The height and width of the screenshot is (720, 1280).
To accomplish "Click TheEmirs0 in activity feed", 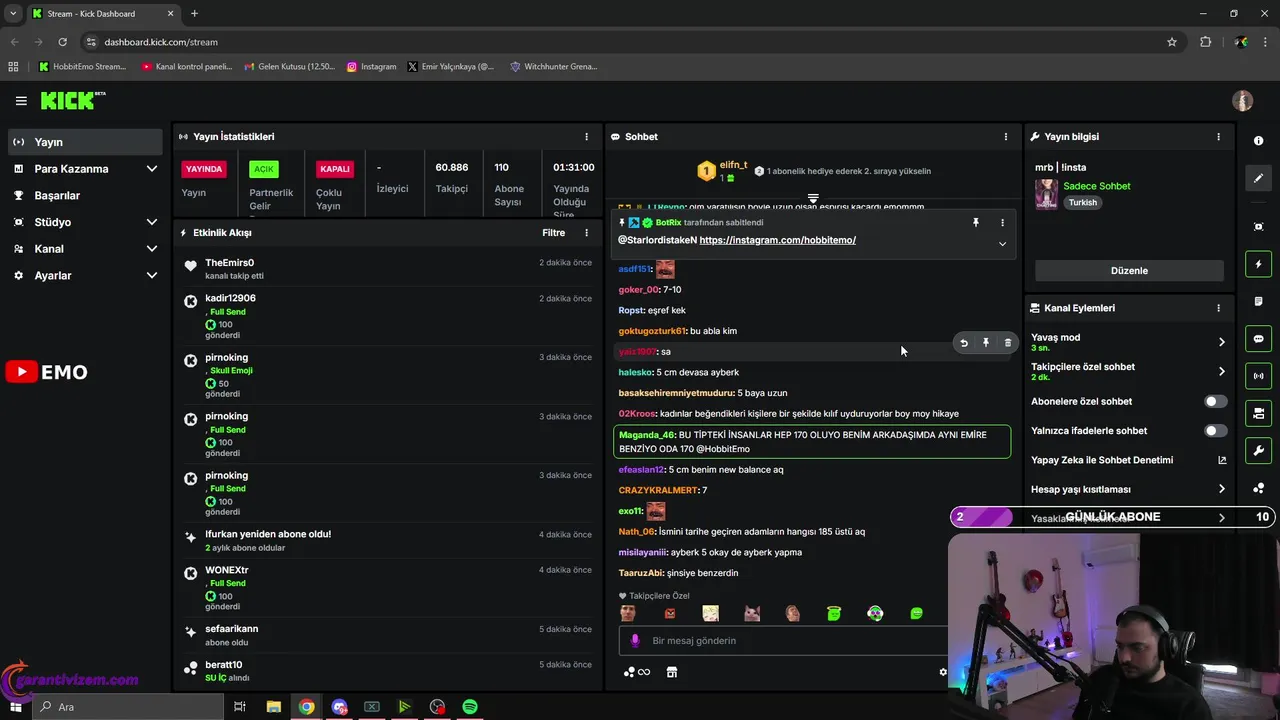I will [x=230, y=263].
